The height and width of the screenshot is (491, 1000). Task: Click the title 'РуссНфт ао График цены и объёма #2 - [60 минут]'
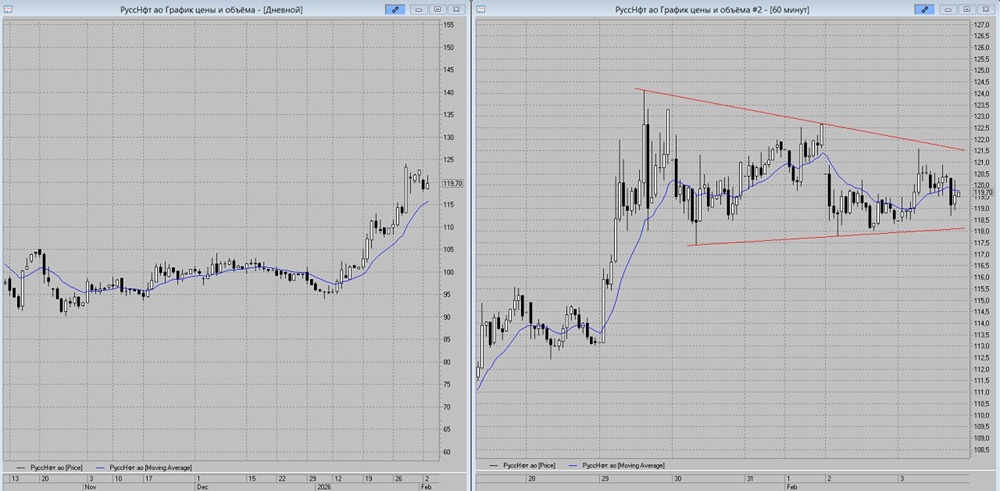coord(712,10)
